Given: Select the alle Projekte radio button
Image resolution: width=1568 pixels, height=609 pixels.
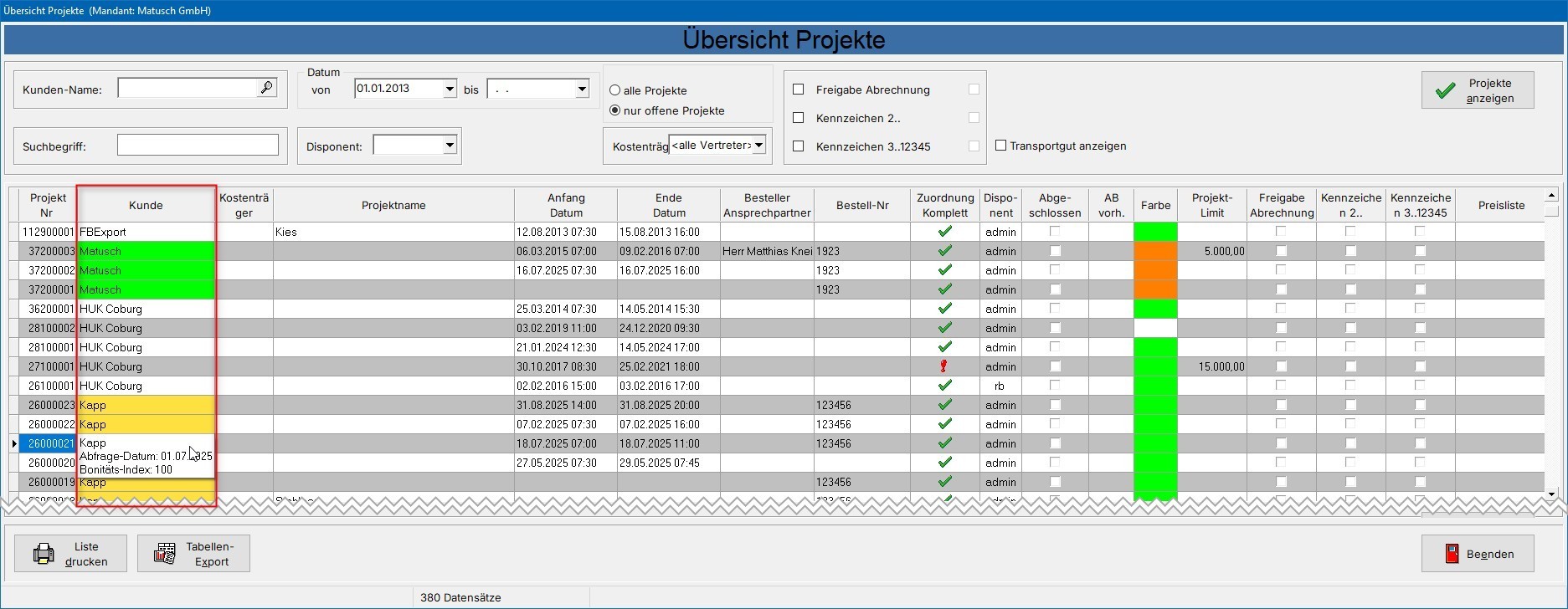Looking at the screenshot, I should 615,90.
